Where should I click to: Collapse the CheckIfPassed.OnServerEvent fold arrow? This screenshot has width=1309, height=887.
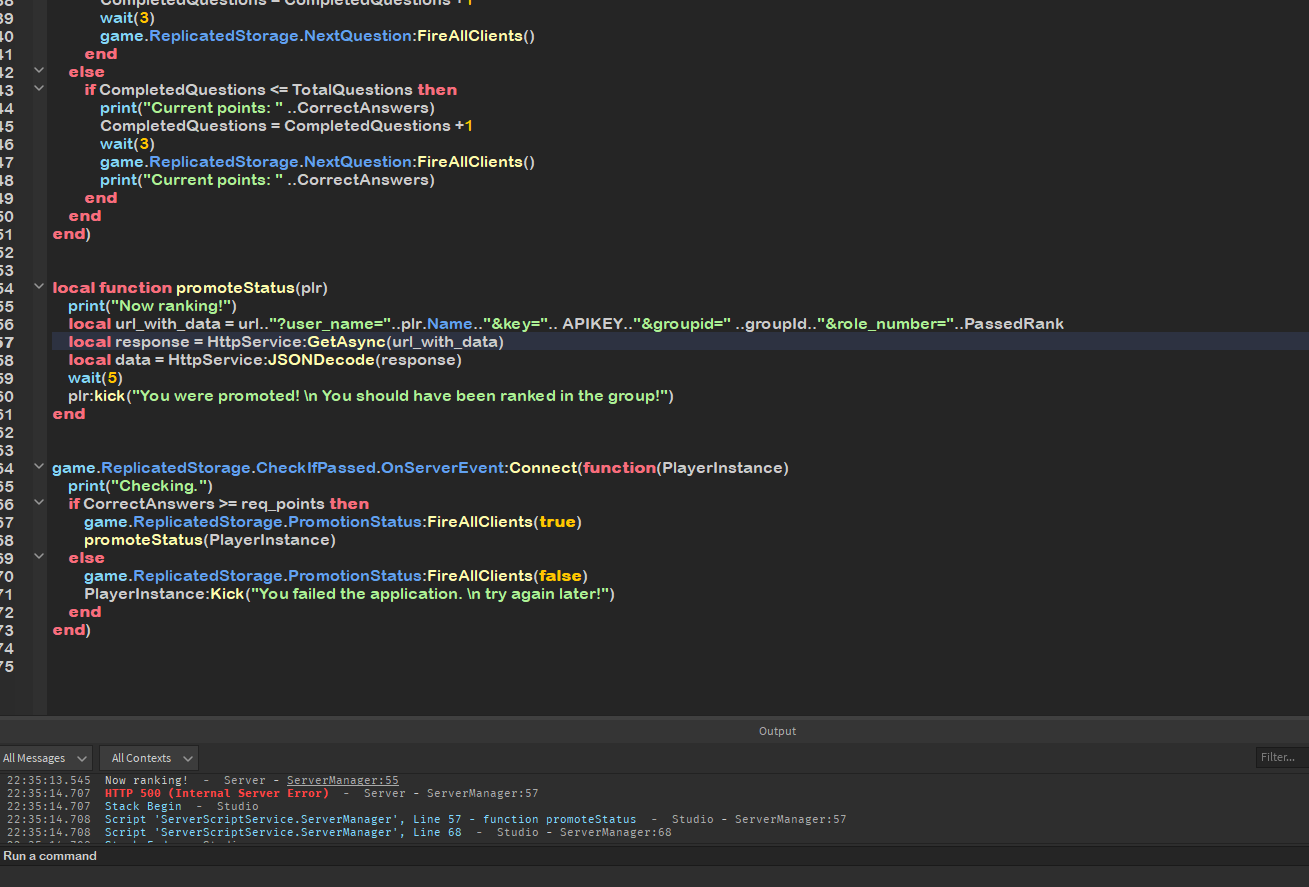39,466
